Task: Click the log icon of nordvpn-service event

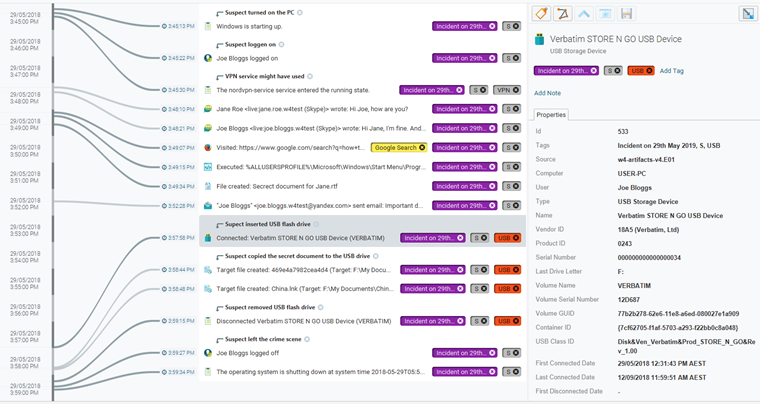Action: (x=208, y=90)
